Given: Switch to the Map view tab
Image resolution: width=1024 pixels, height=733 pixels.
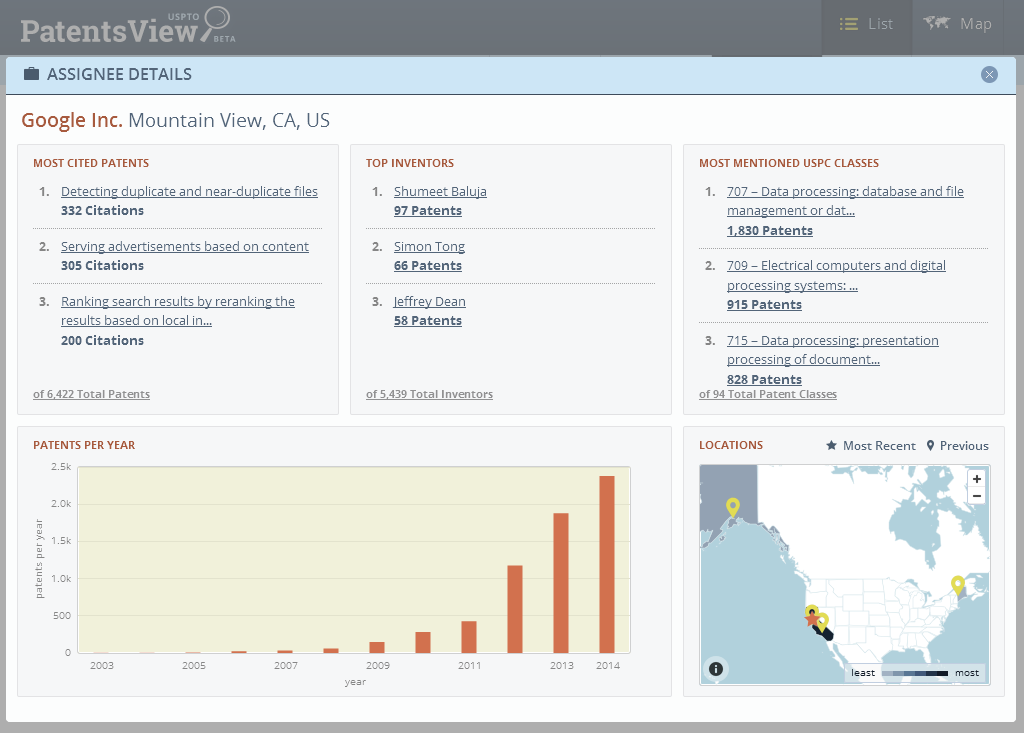Looking at the screenshot, I should pyautogui.click(x=957, y=24).
